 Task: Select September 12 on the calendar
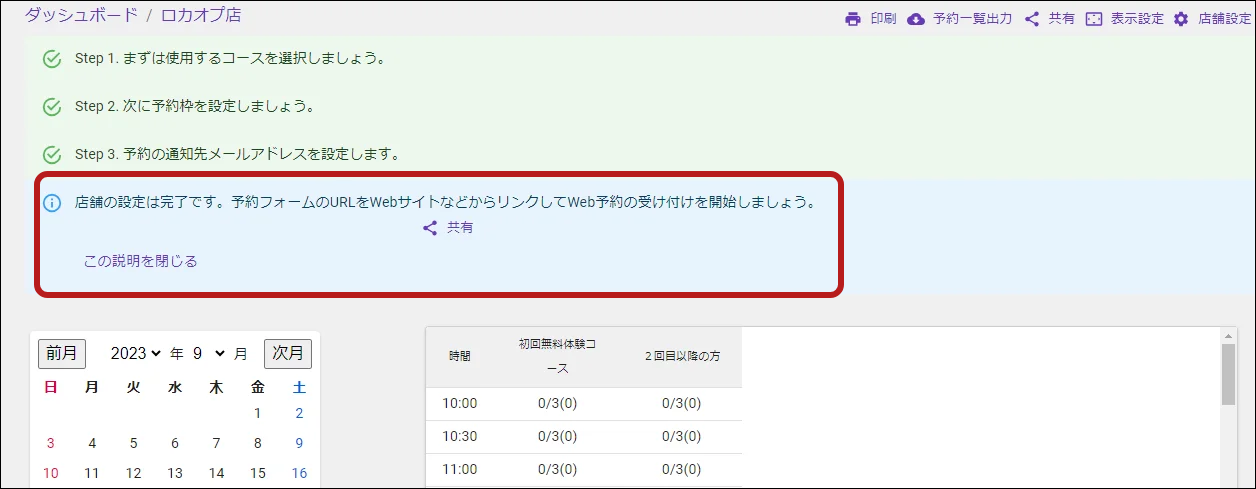tap(133, 473)
